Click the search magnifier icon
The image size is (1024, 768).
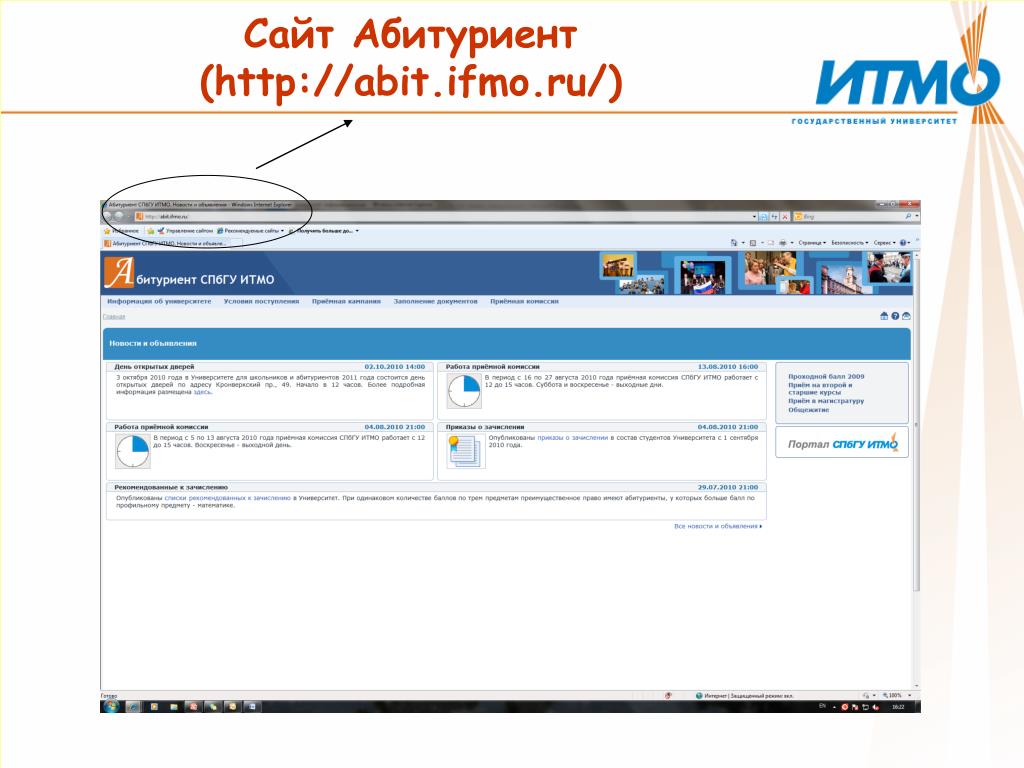point(908,216)
